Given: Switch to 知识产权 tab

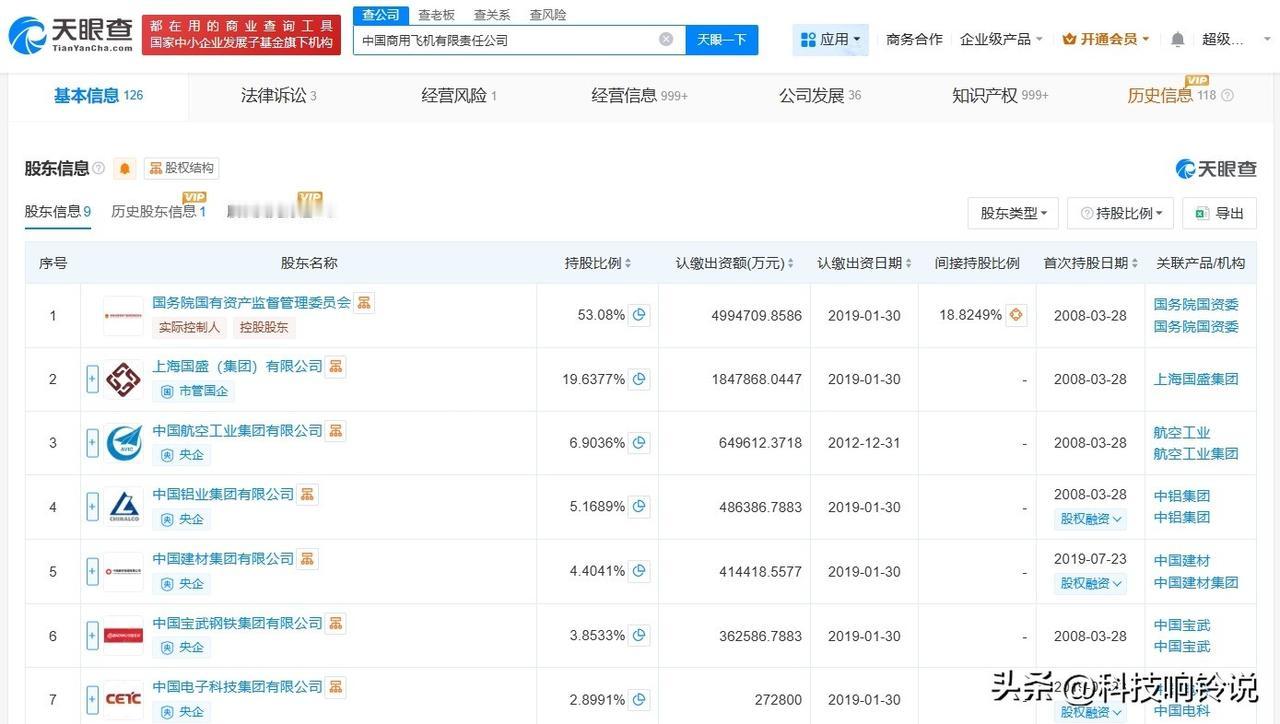Looking at the screenshot, I should click(999, 96).
